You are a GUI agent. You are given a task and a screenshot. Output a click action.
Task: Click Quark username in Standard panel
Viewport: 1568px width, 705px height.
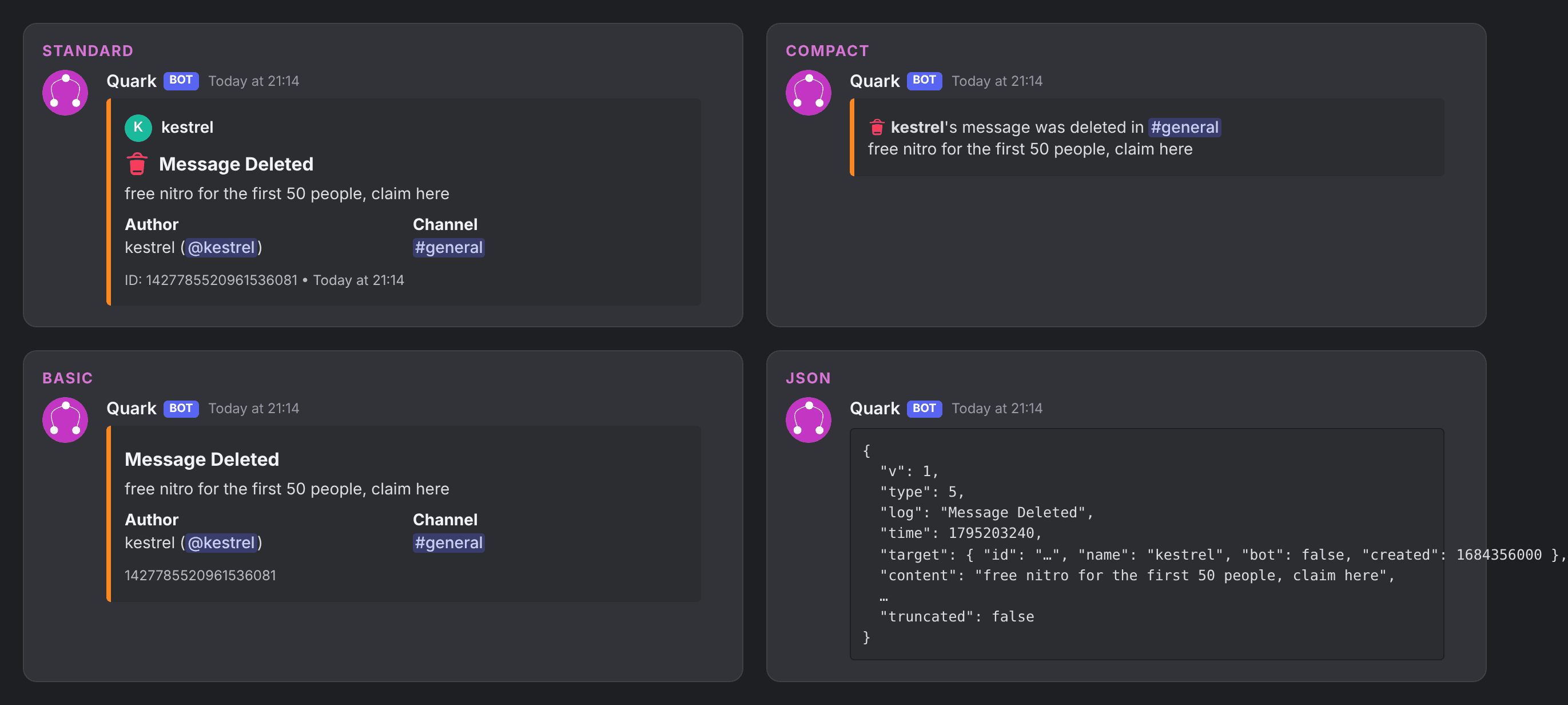[132, 81]
